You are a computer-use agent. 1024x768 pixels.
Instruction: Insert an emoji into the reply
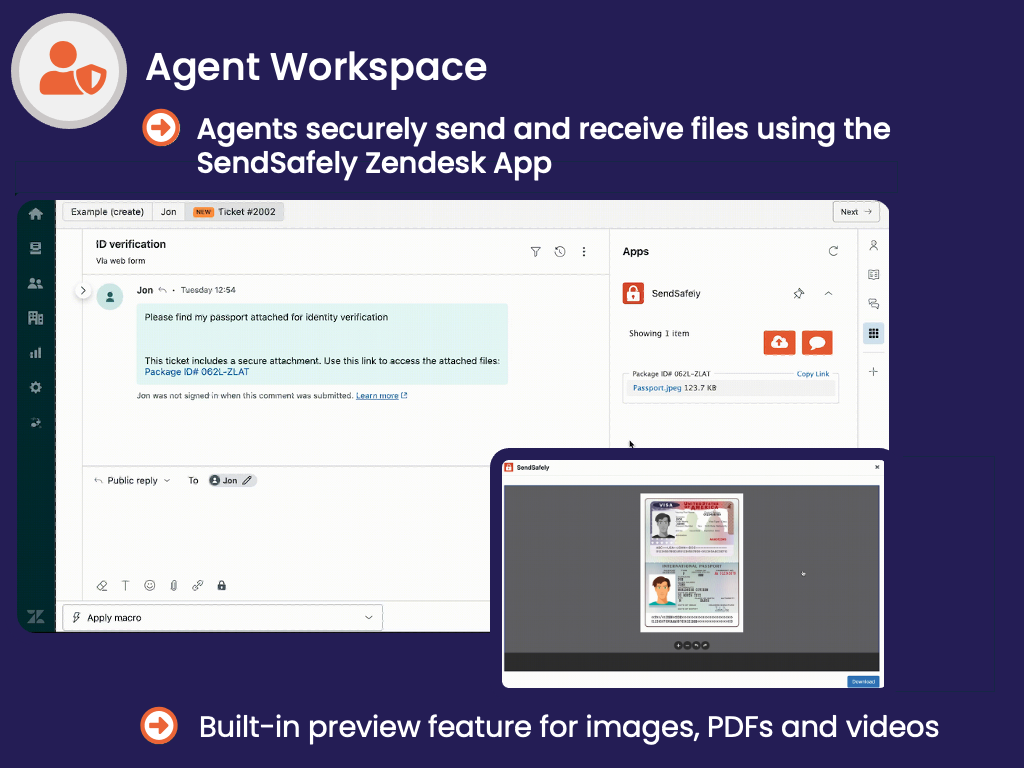tap(149, 585)
